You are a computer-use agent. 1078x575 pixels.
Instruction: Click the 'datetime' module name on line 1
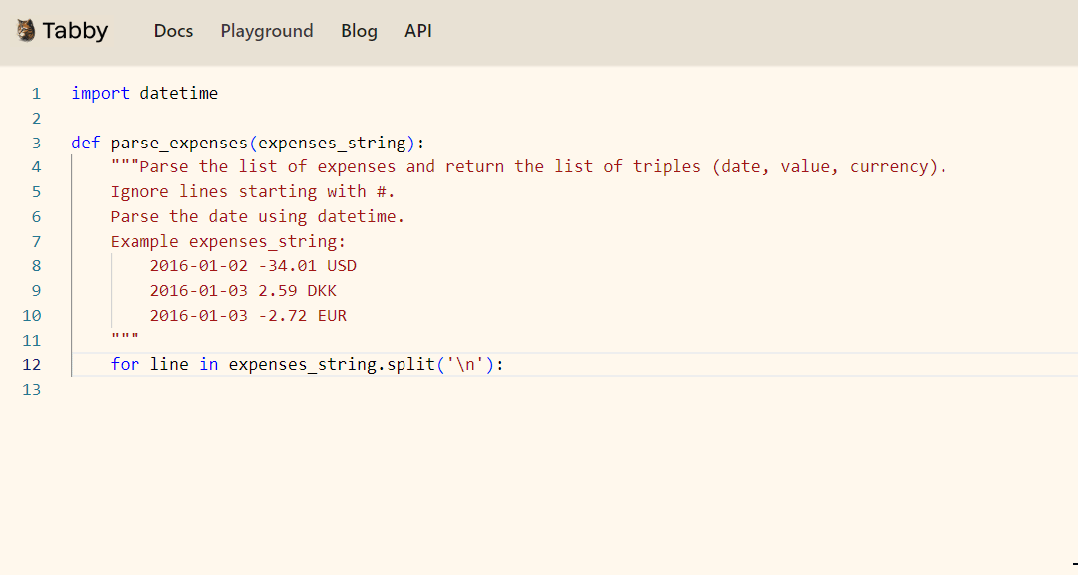point(178,94)
